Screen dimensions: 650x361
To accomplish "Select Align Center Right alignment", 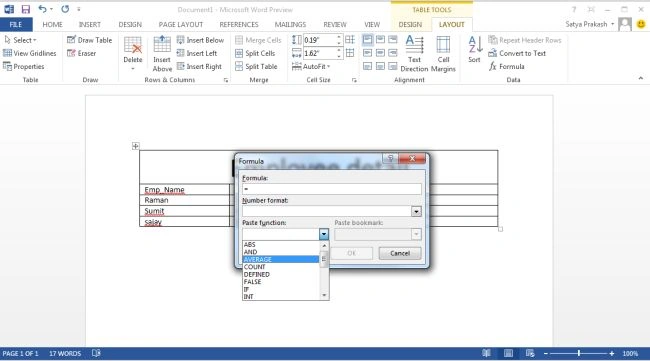I will pos(393,53).
